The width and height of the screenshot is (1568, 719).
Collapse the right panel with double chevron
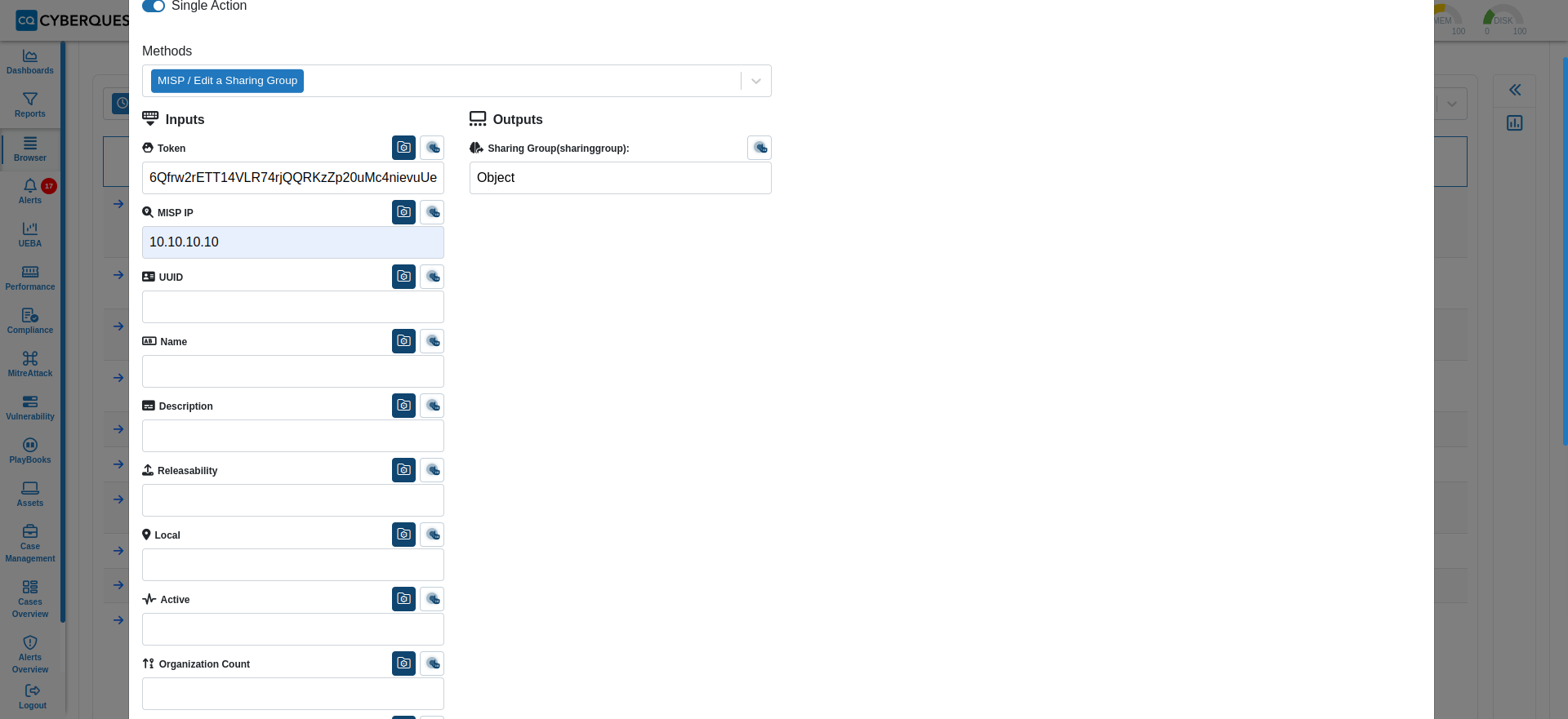click(1515, 90)
